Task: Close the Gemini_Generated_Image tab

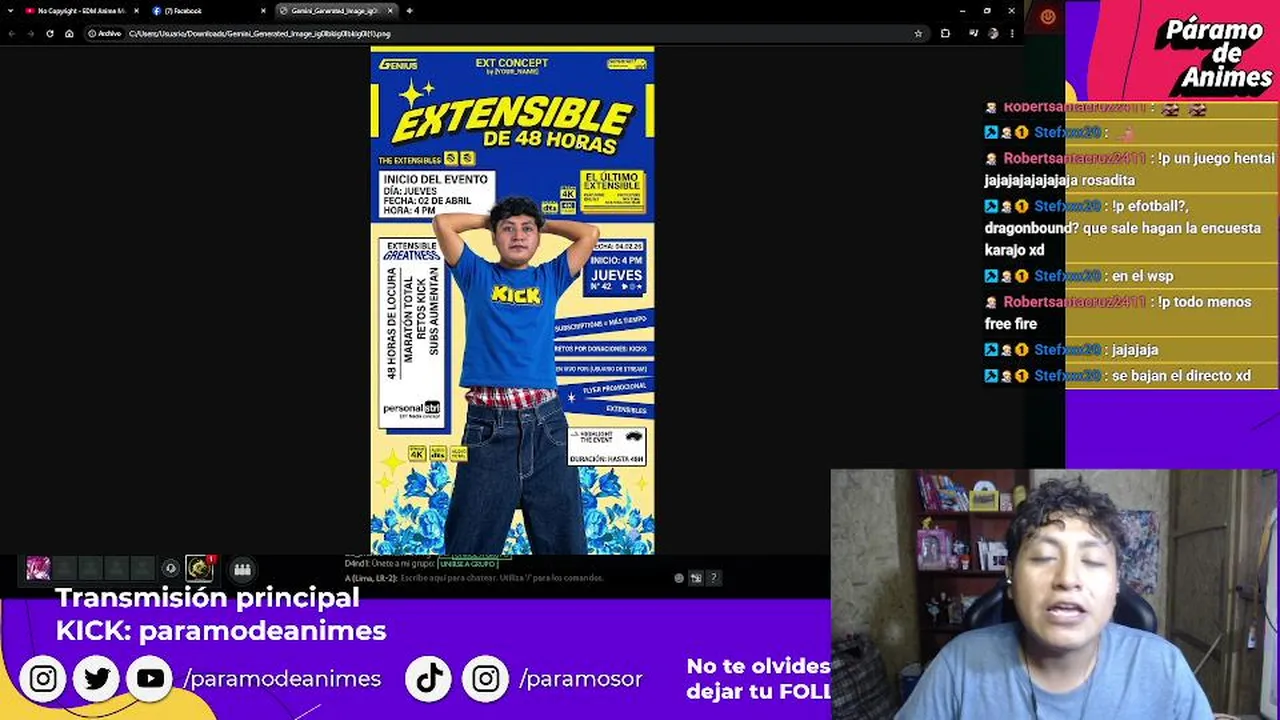Action: click(x=390, y=11)
